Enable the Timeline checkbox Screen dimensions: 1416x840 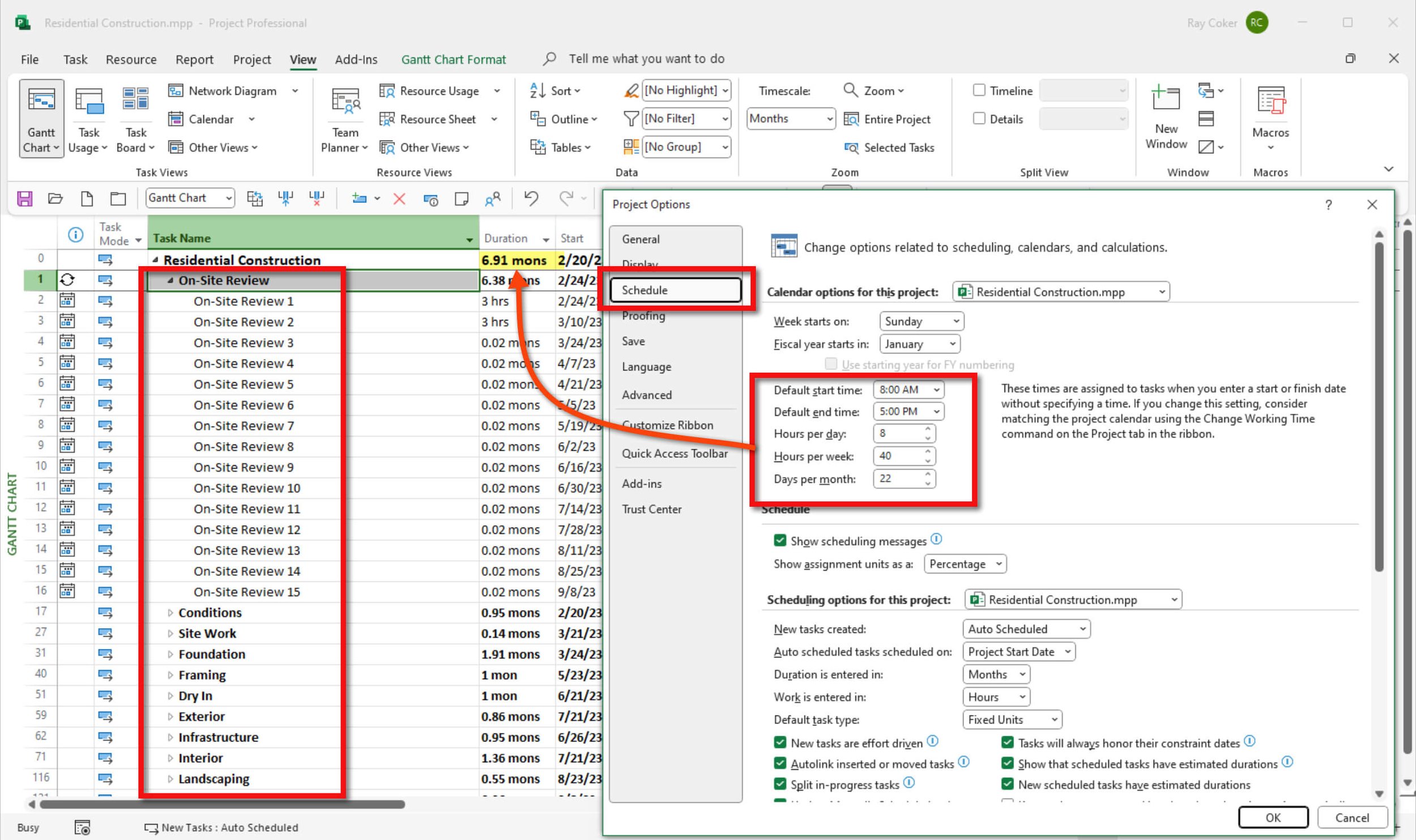coord(979,90)
